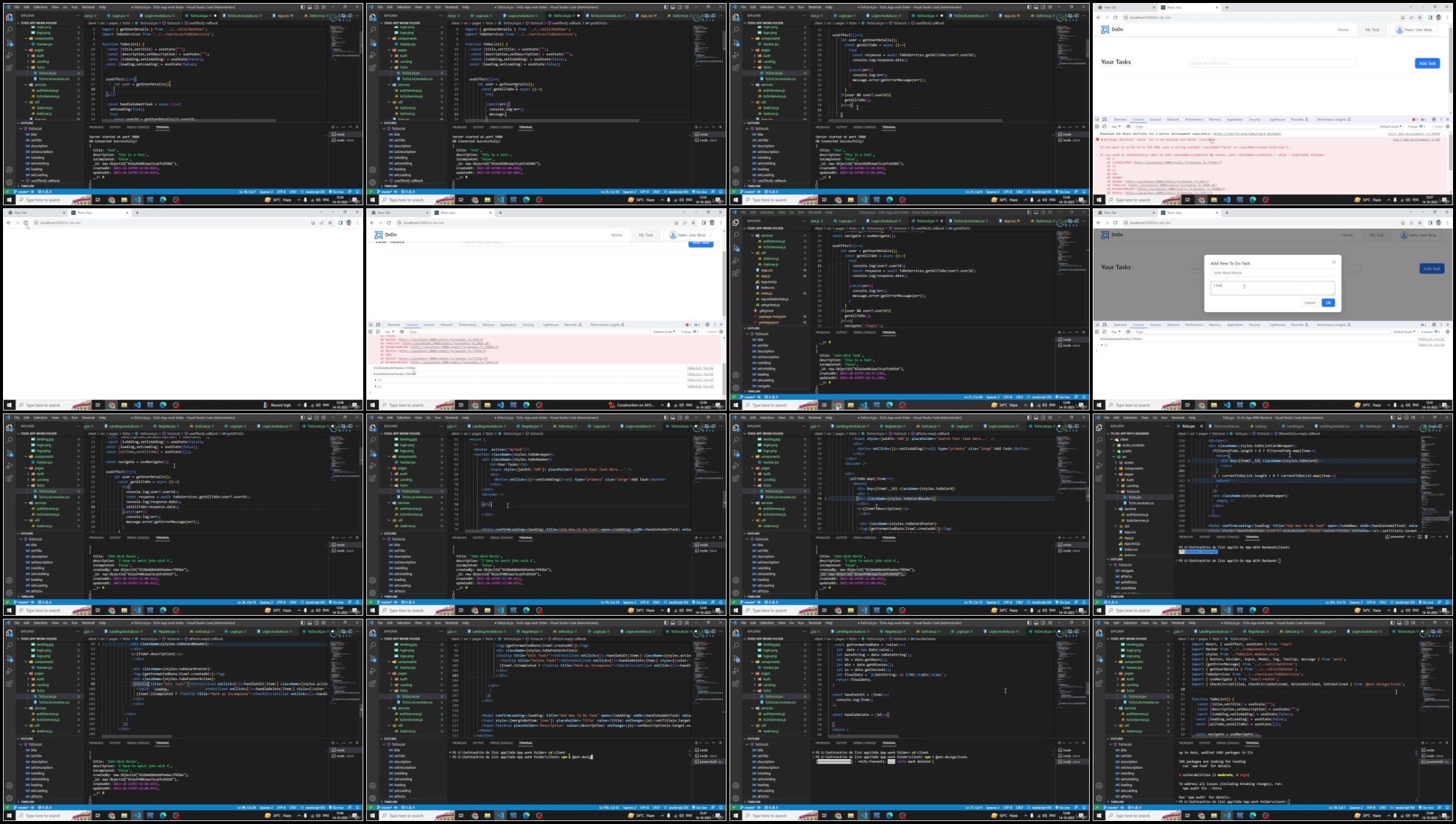Toggle device toolbar in DevTools below the dialog

click(x=1104, y=325)
